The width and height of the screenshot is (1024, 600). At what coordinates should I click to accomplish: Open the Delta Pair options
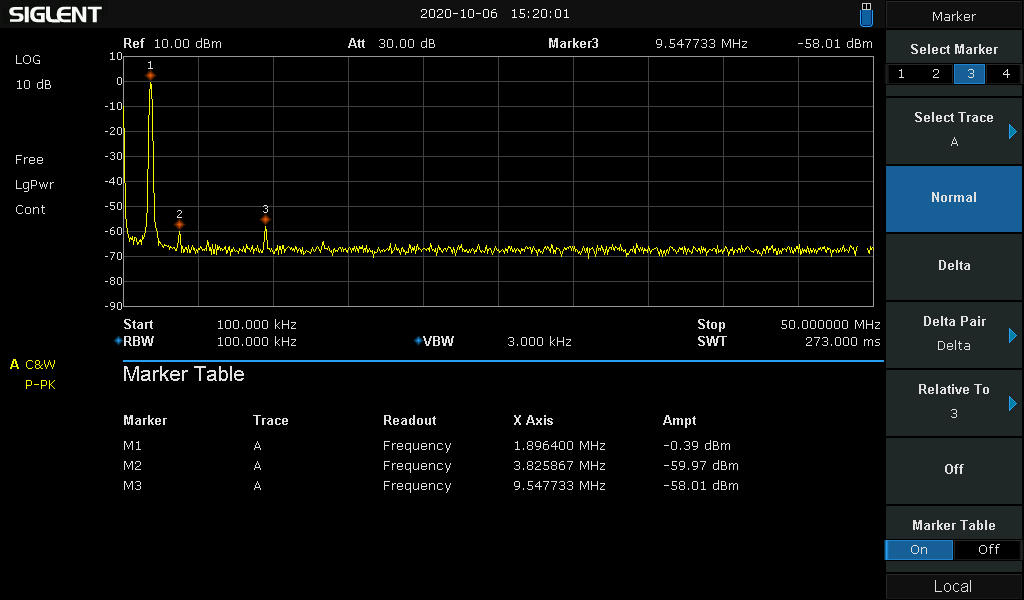click(953, 334)
